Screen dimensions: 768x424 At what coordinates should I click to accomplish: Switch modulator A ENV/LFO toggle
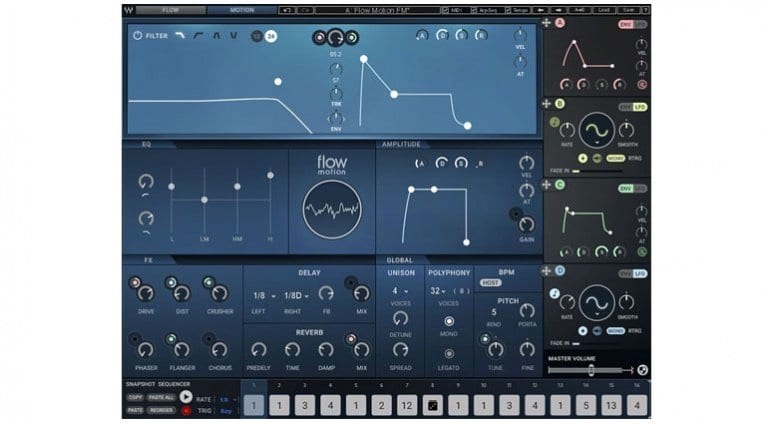pos(632,24)
